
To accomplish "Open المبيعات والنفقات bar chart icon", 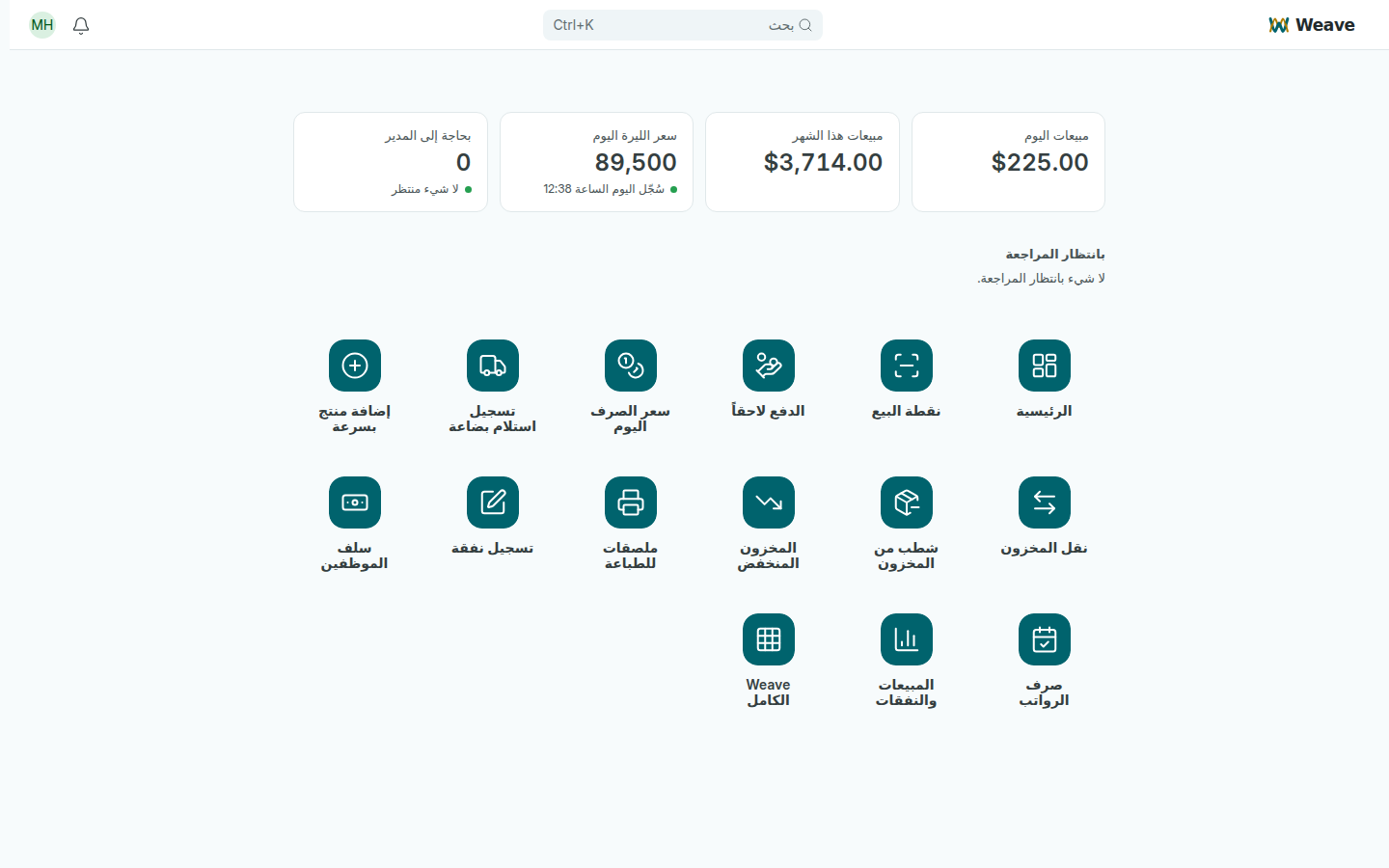I will pos(907,639).
